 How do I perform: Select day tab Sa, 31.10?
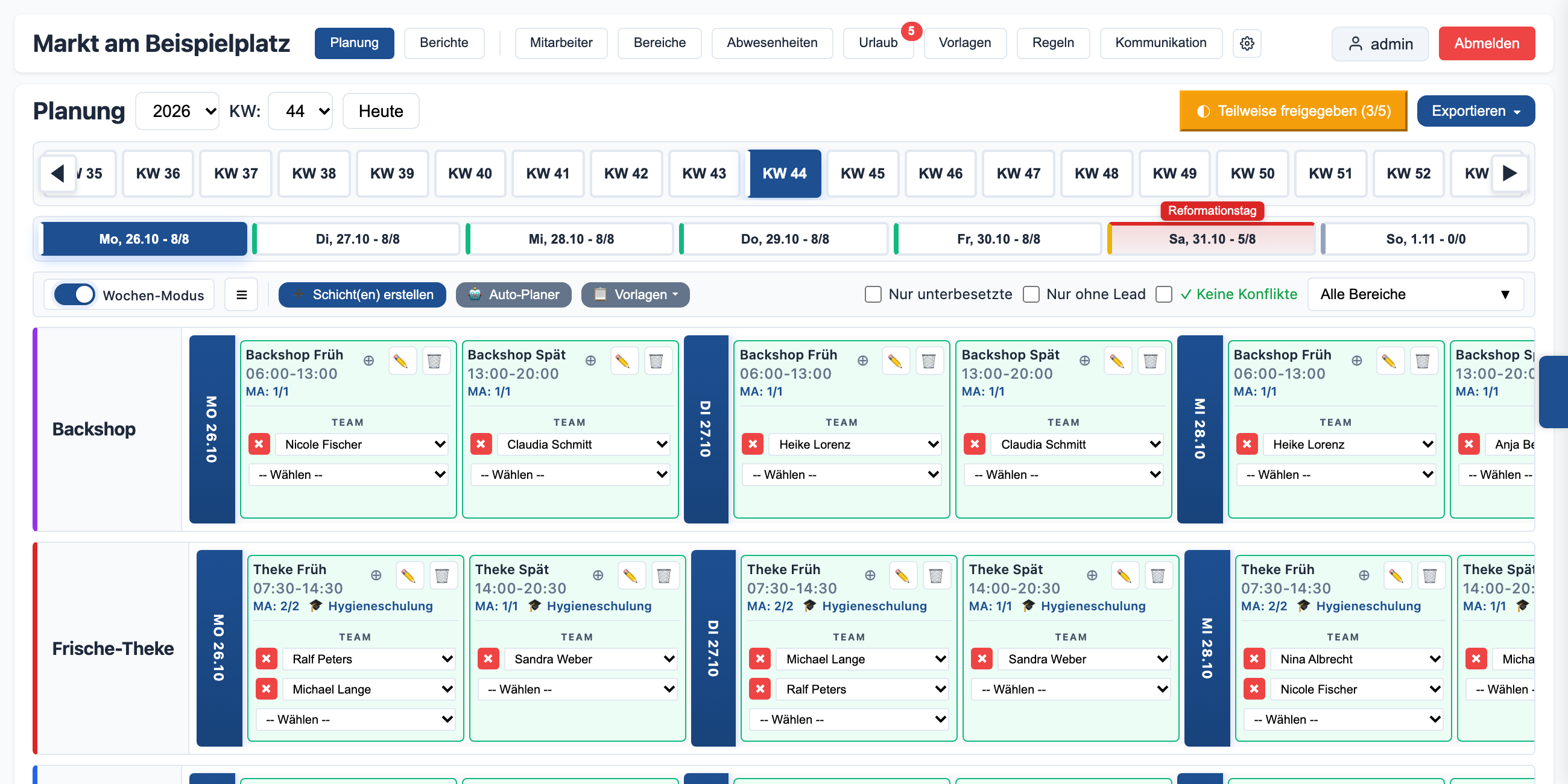click(x=1212, y=239)
